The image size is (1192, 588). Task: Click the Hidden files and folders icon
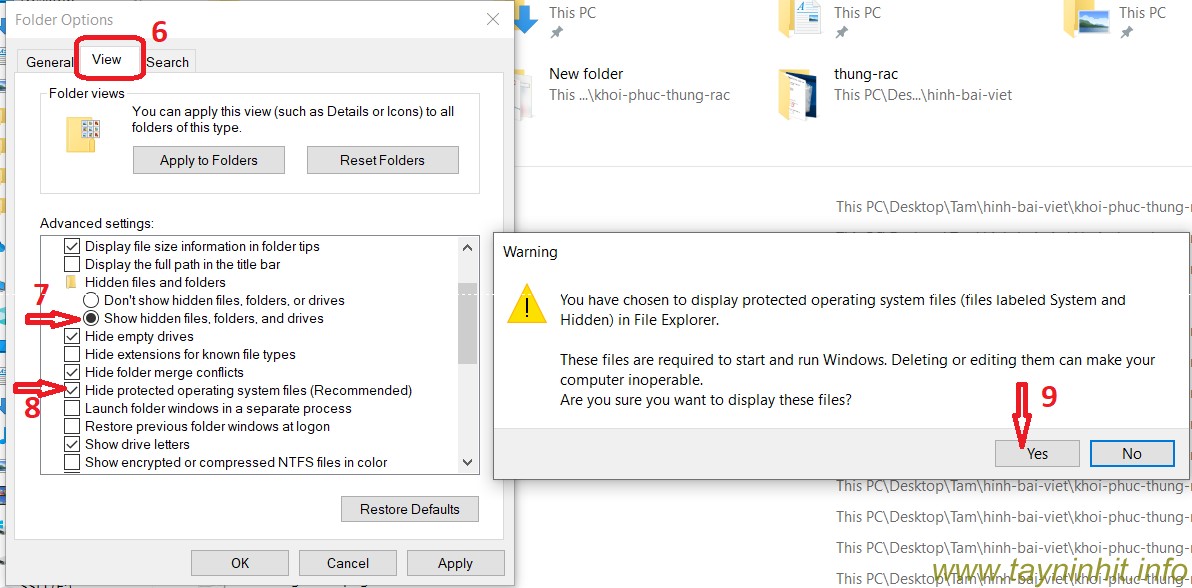(72, 283)
